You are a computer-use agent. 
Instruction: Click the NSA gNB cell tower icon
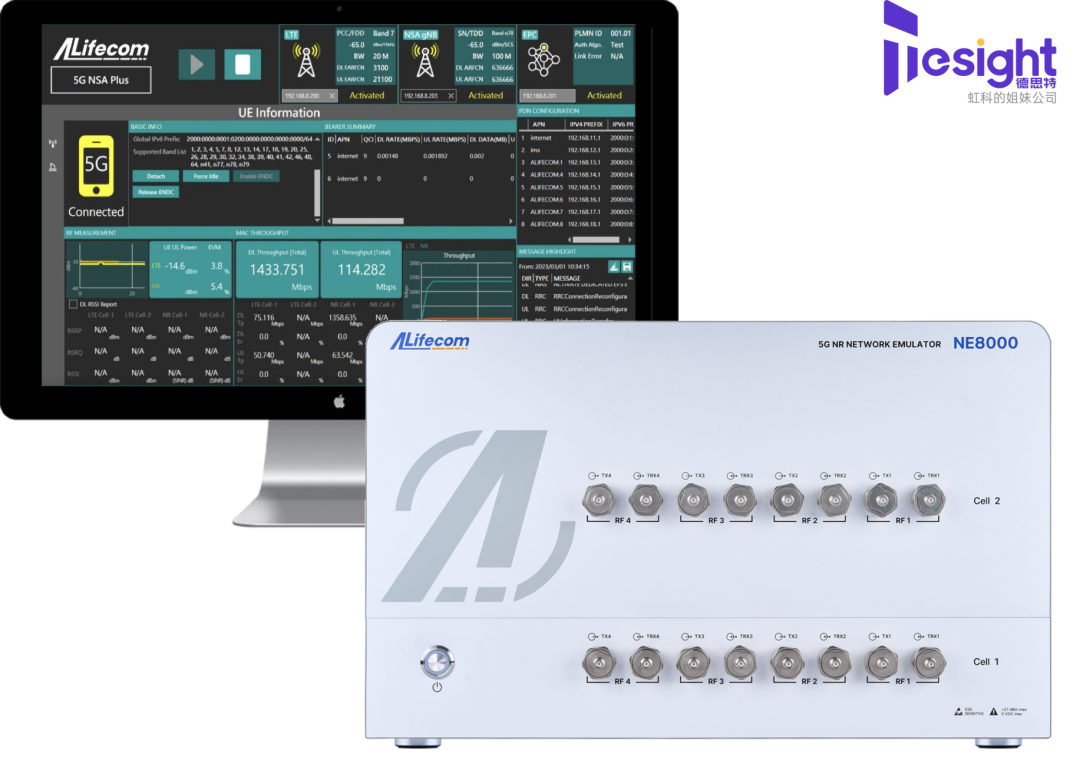point(425,61)
